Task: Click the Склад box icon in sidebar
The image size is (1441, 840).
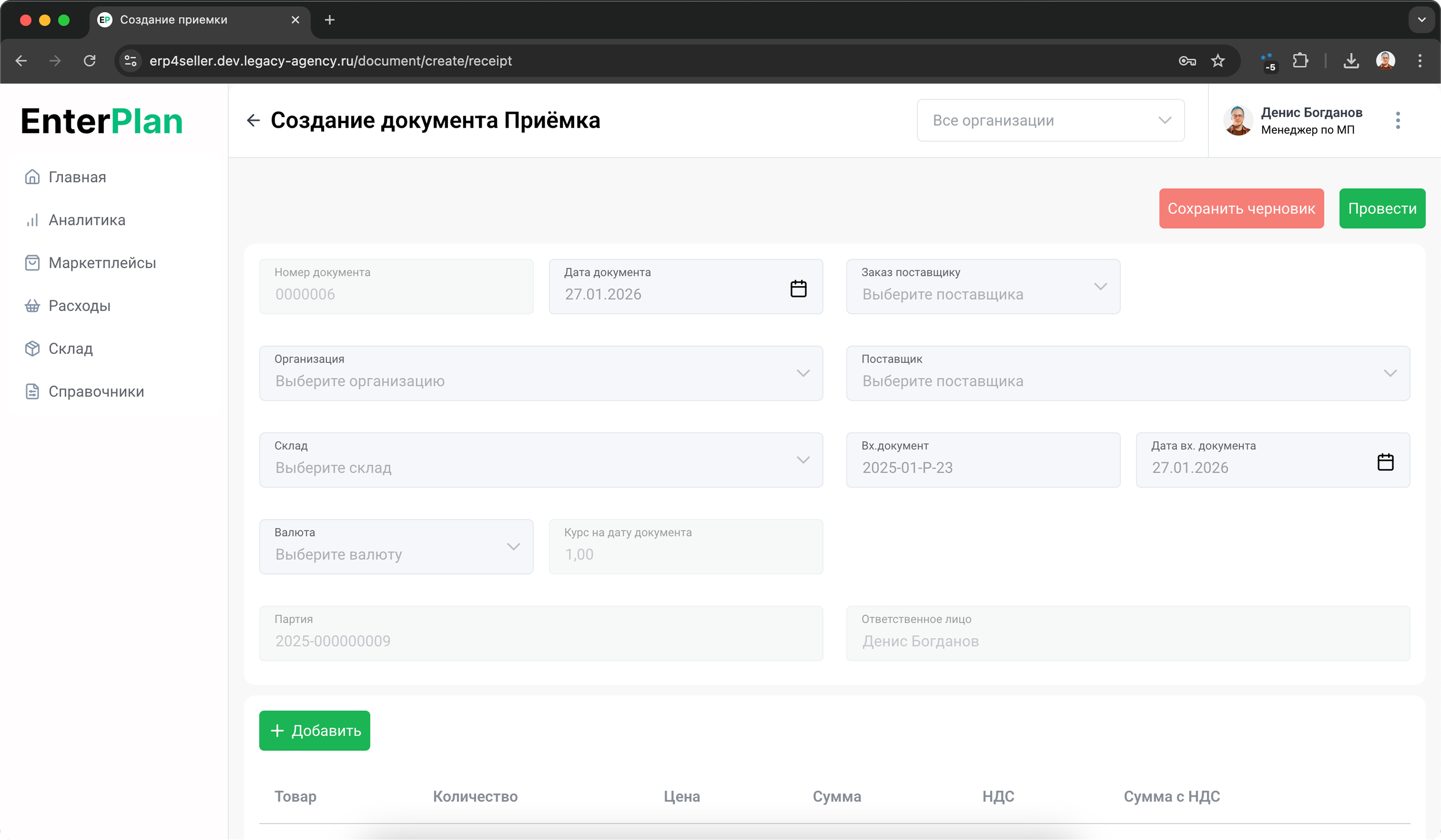Action: click(32, 348)
